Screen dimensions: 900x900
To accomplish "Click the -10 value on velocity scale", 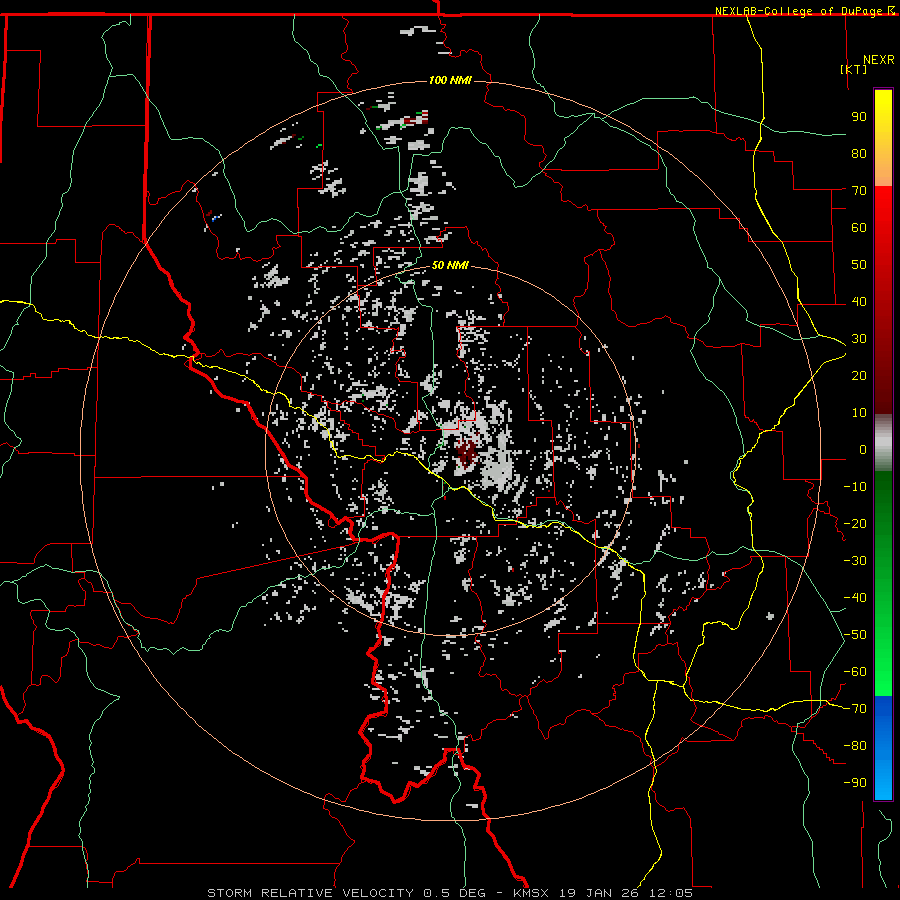I will 855,487.
